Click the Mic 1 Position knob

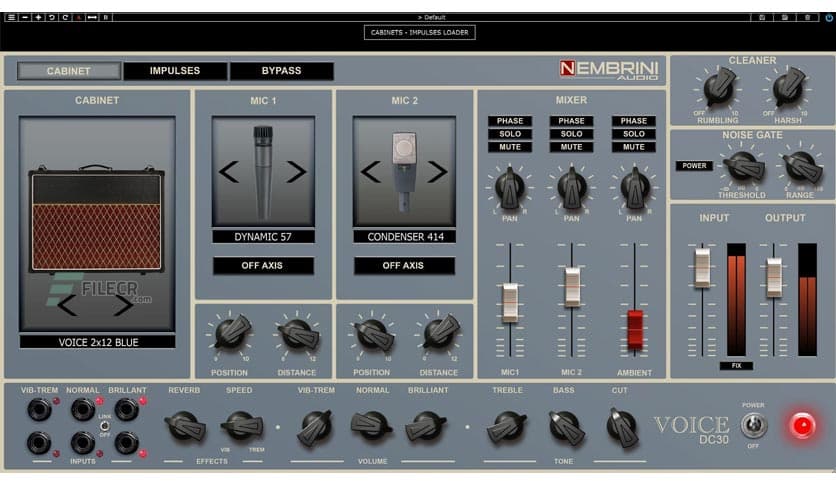tap(231, 333)
